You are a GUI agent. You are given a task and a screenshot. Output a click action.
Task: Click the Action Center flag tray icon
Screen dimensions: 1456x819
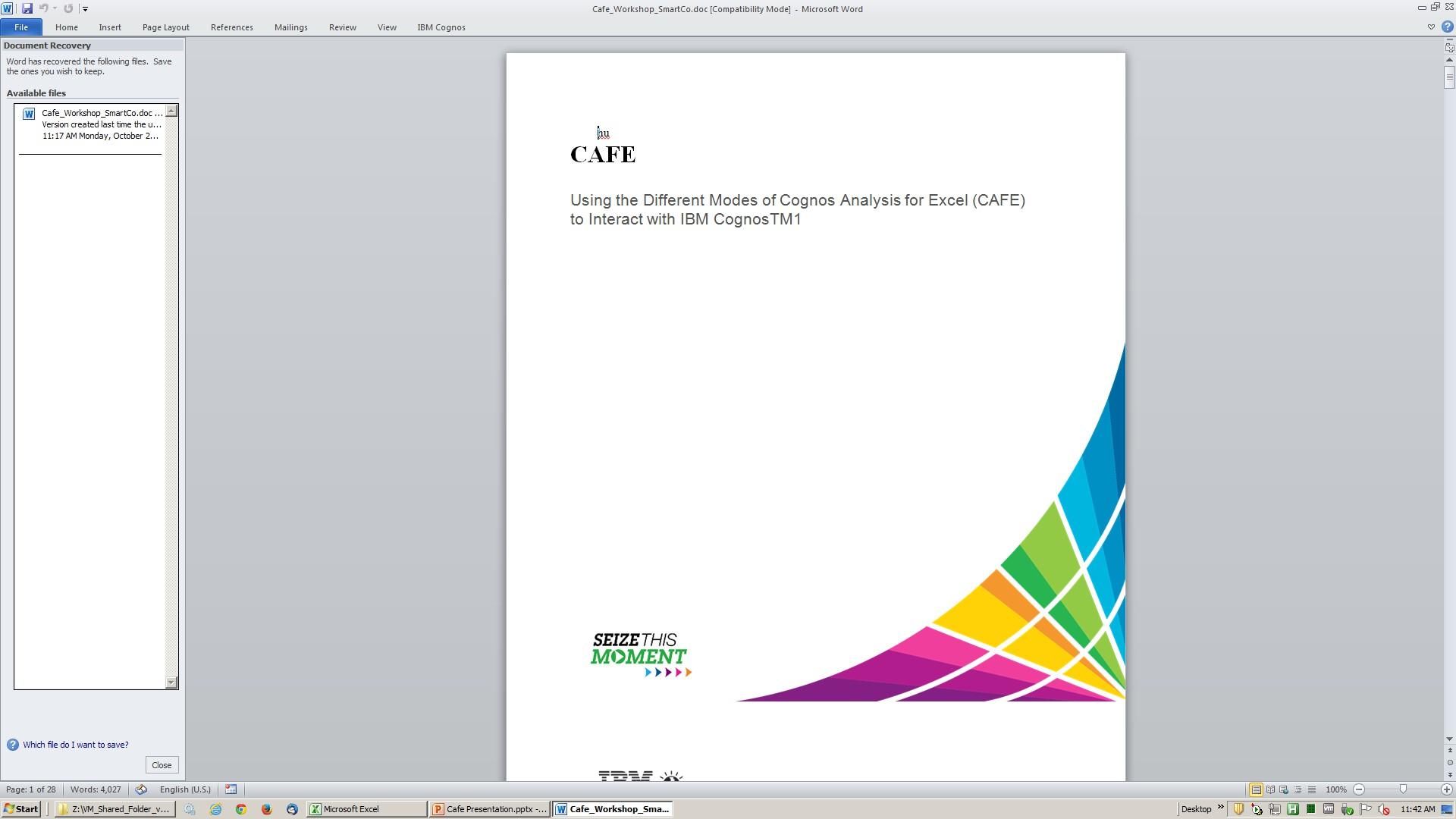(1366, 809)
